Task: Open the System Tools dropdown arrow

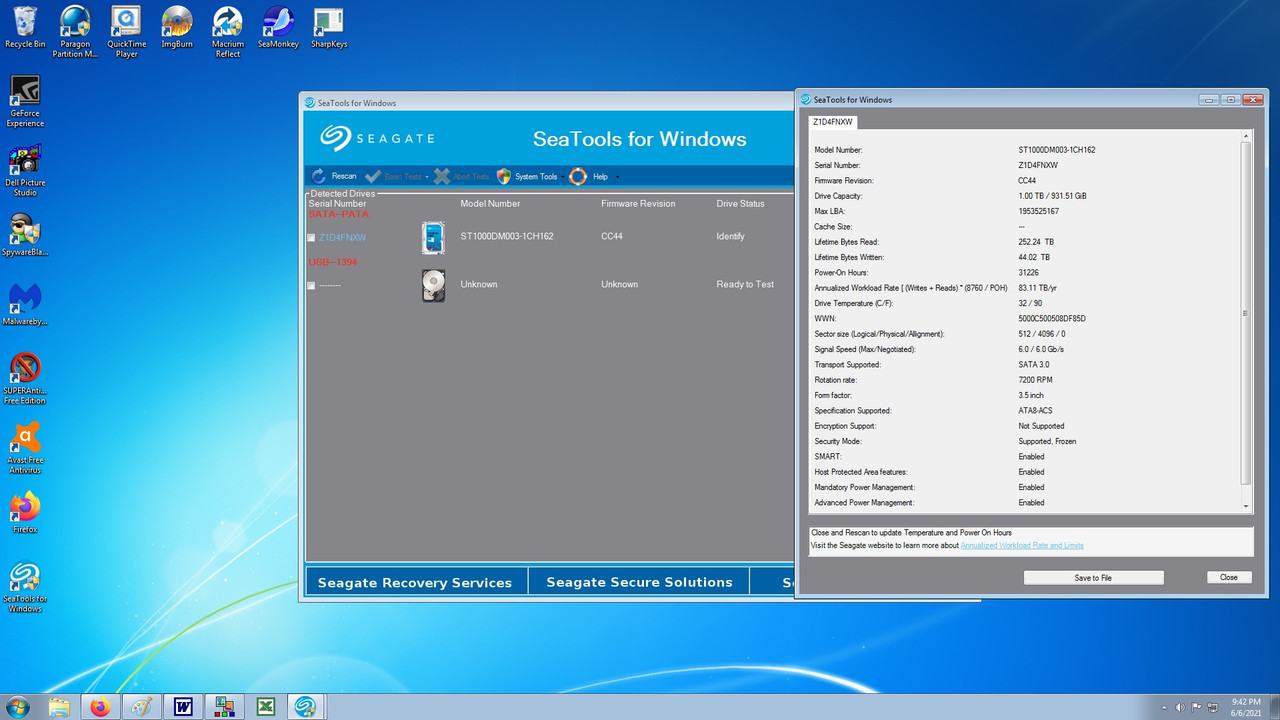Action: click(563, 177)
